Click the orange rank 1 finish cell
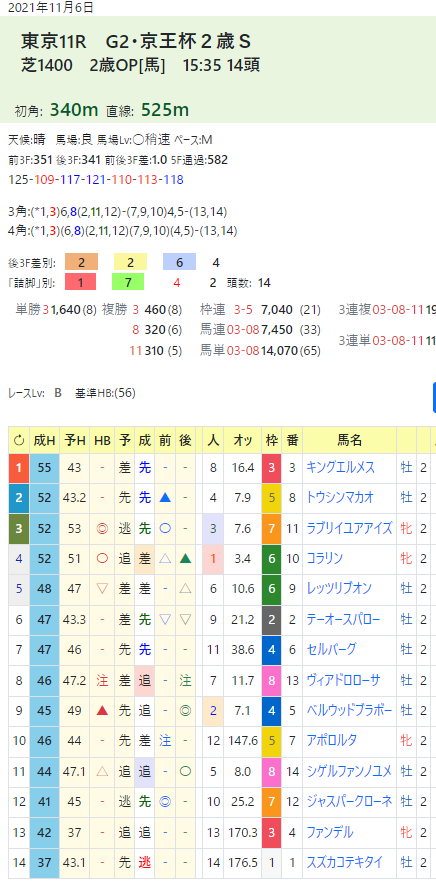 tap(19, 468)
